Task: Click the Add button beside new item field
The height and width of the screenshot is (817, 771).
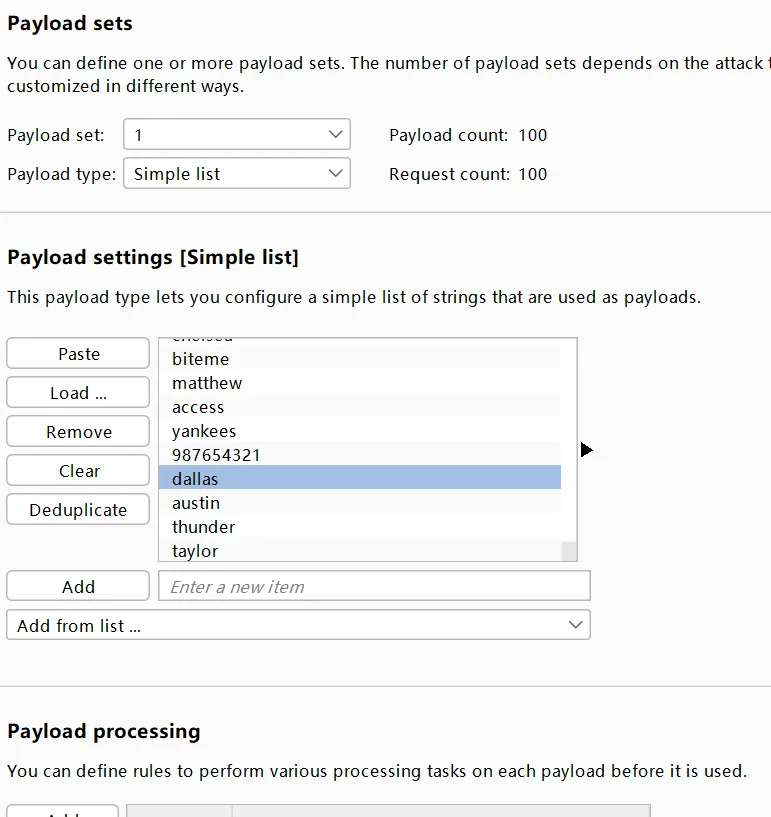Action: [x=78, y=587]
